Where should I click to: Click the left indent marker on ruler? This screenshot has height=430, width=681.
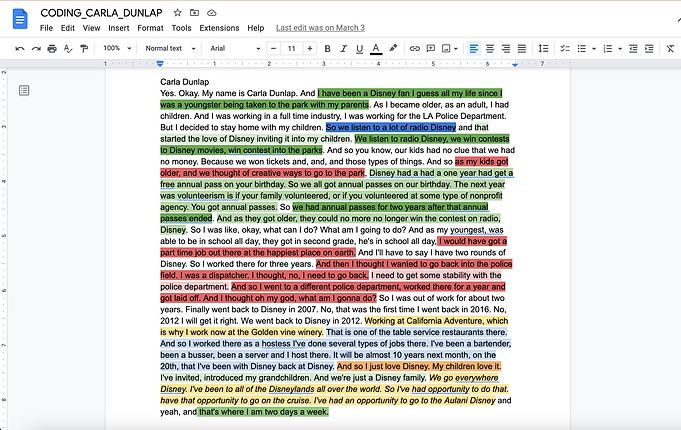(160, 64)
